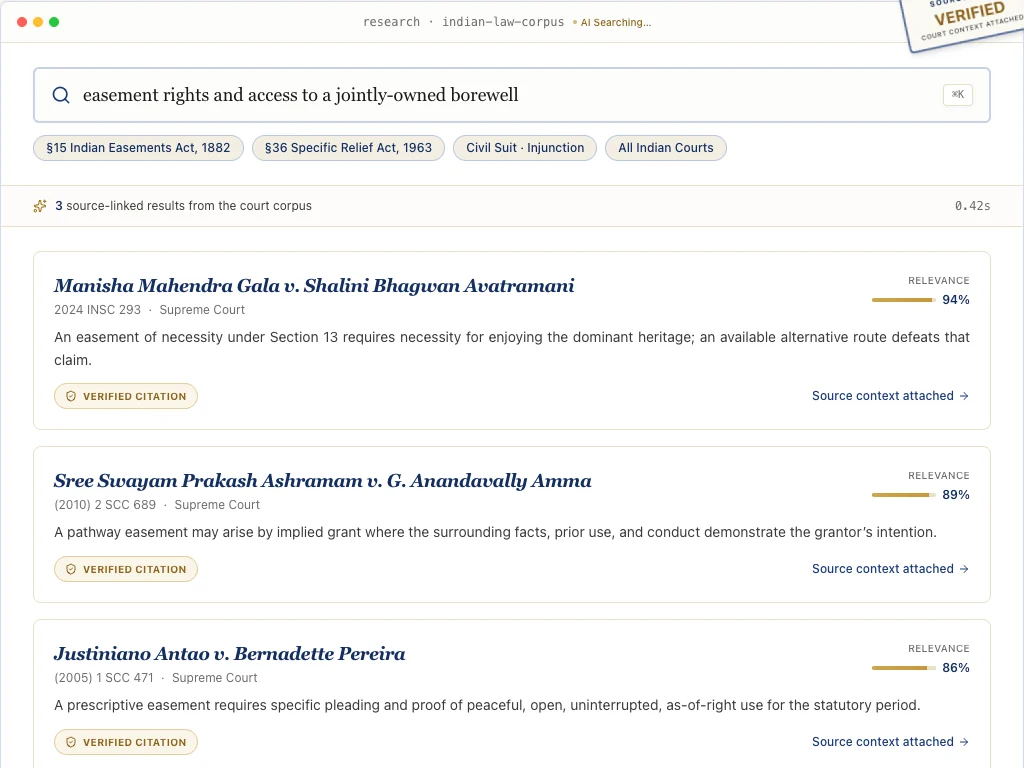
Task: Click the arrow beside Manisha Gala source context
Action: (x=964, y=396)
